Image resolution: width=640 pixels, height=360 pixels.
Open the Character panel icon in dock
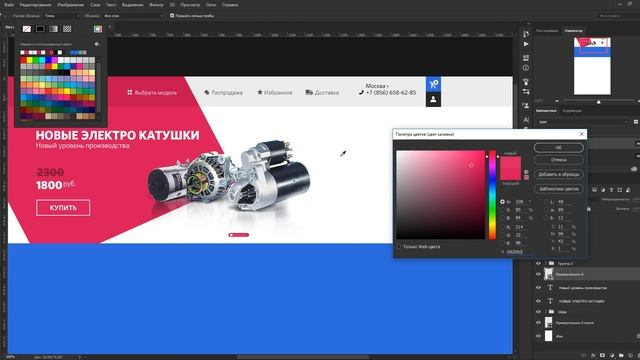pyautogui.click(x=526, y=120)
